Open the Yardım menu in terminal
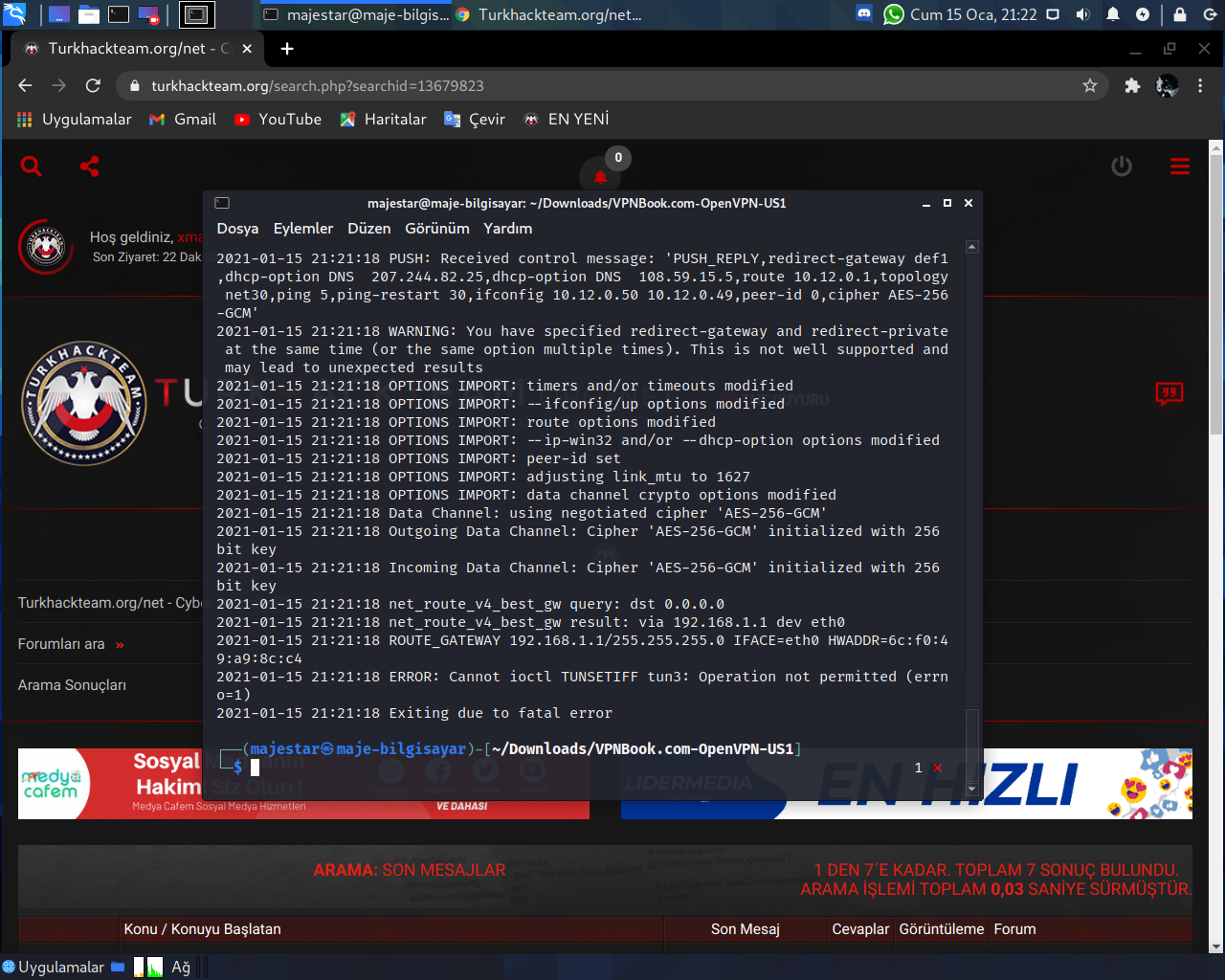 (x=507, y=228)
